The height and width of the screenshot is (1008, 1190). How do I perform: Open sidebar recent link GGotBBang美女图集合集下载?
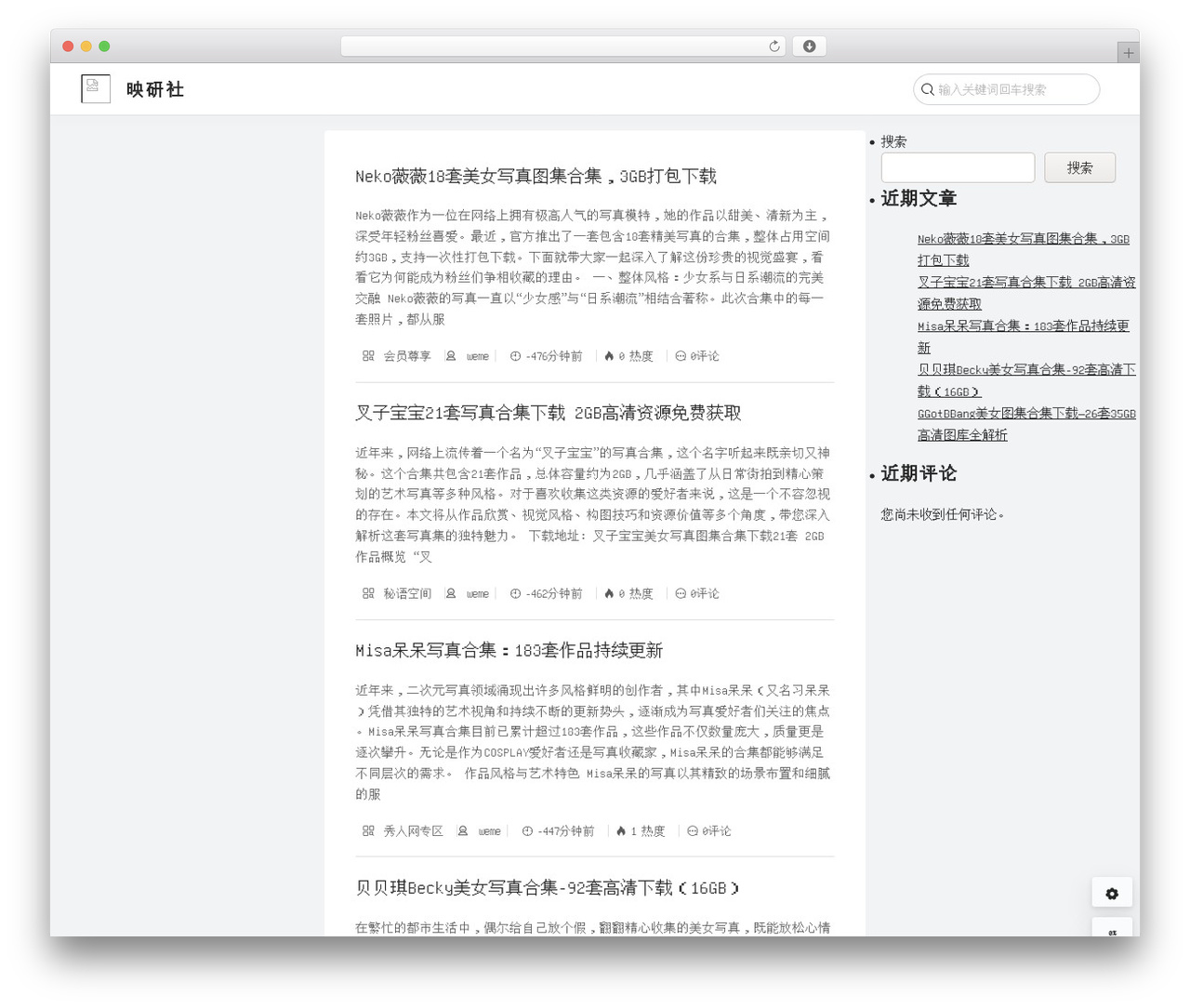pyautogui.click(x=1026, y=424)
